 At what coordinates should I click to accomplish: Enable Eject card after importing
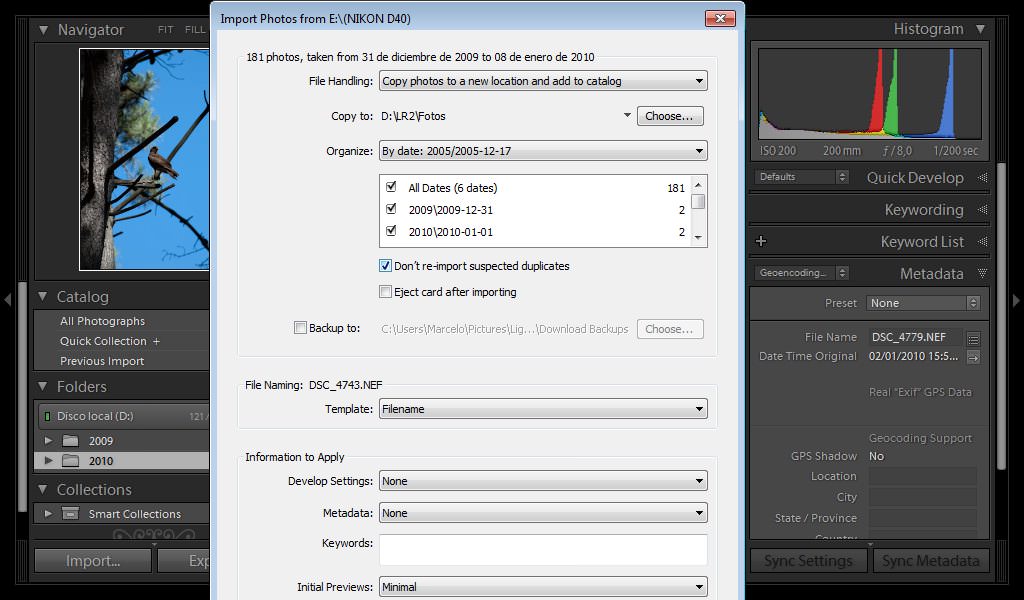click(x=385, y=292)
